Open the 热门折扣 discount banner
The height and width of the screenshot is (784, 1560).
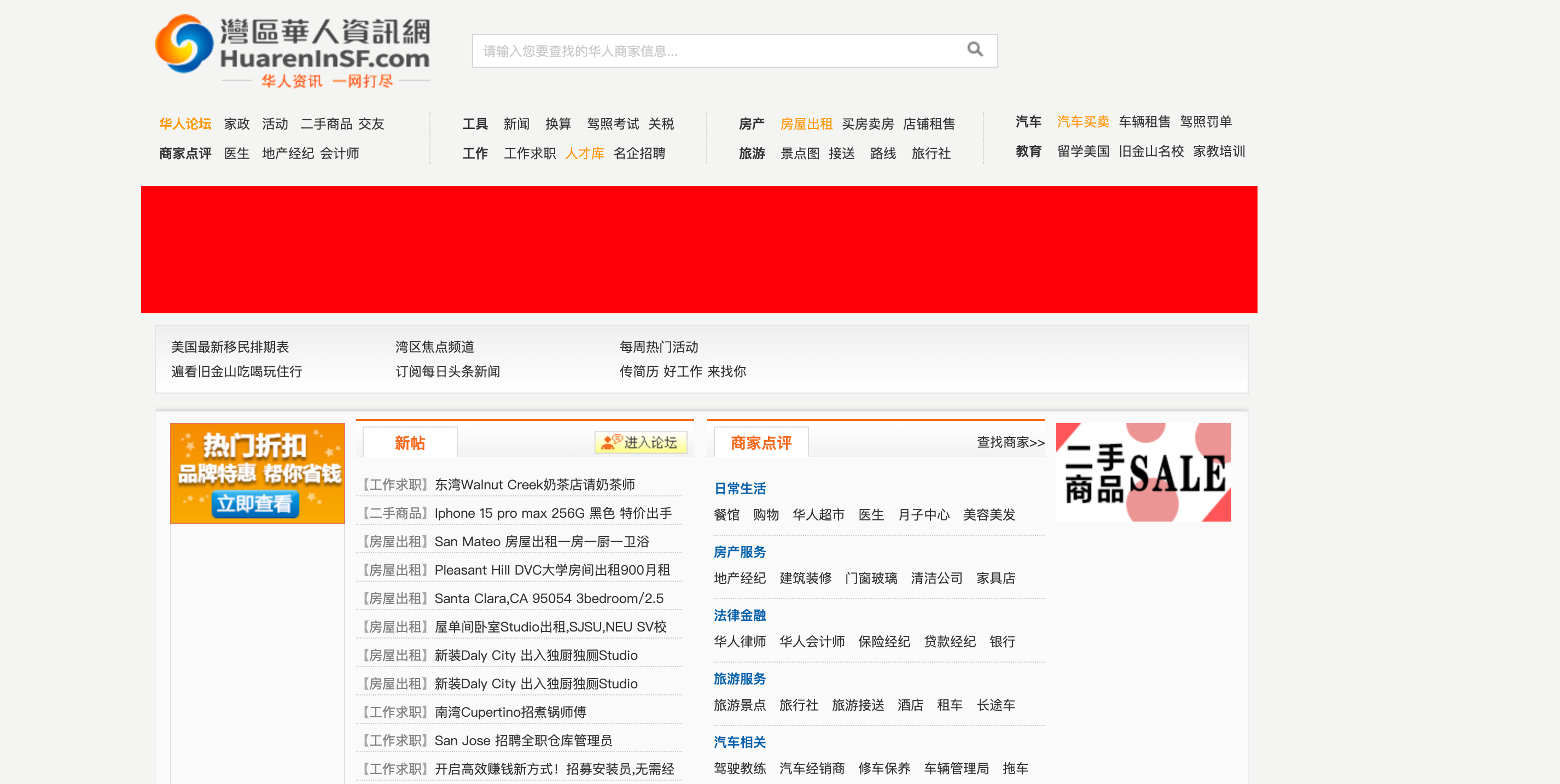pos(258,473)
